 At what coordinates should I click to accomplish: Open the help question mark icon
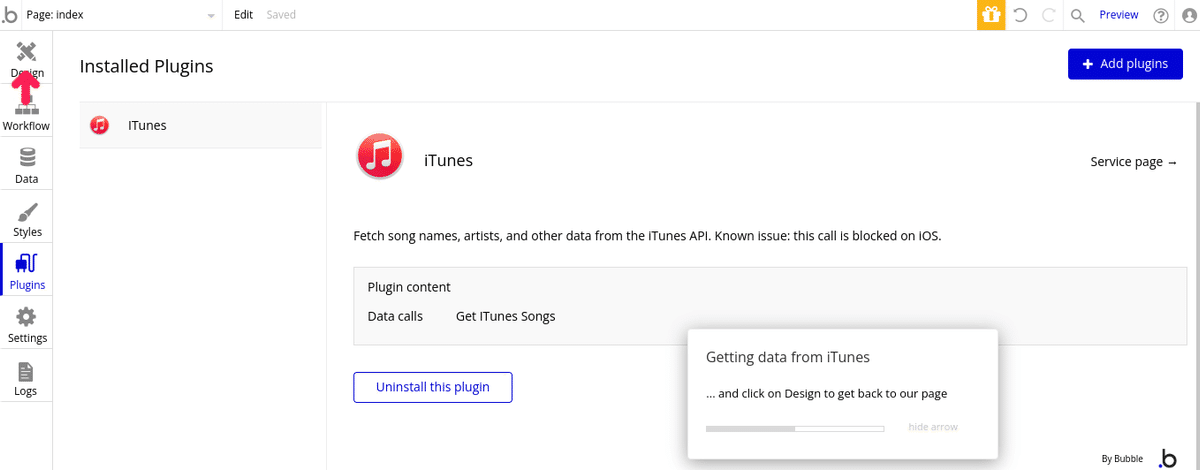(1161, 15)
